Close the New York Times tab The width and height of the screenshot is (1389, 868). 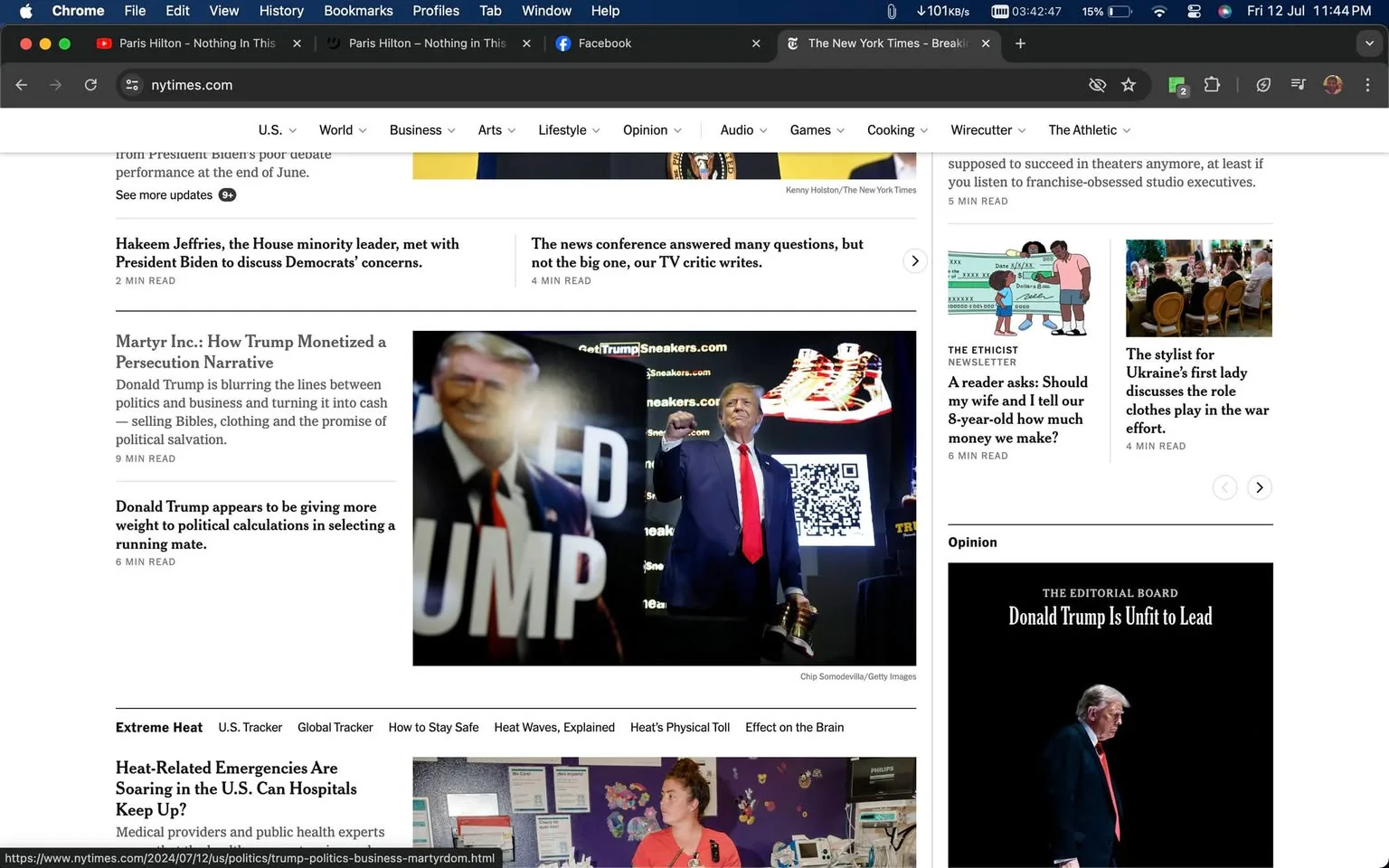(986, 43)
